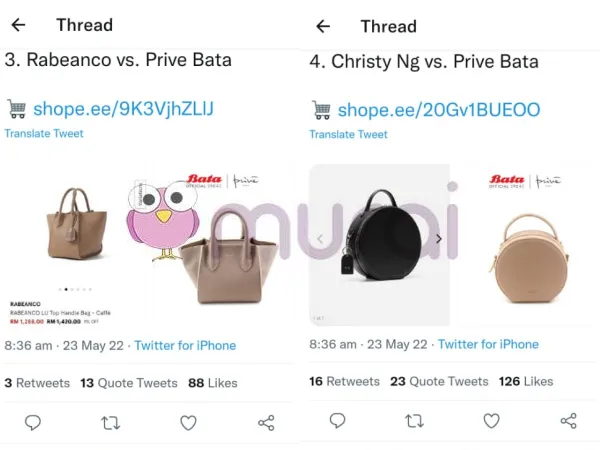Retweet the Rabeanco vs. Prive Bata tweet
This screenshot has height=450, width=600.
coord(111,423)
